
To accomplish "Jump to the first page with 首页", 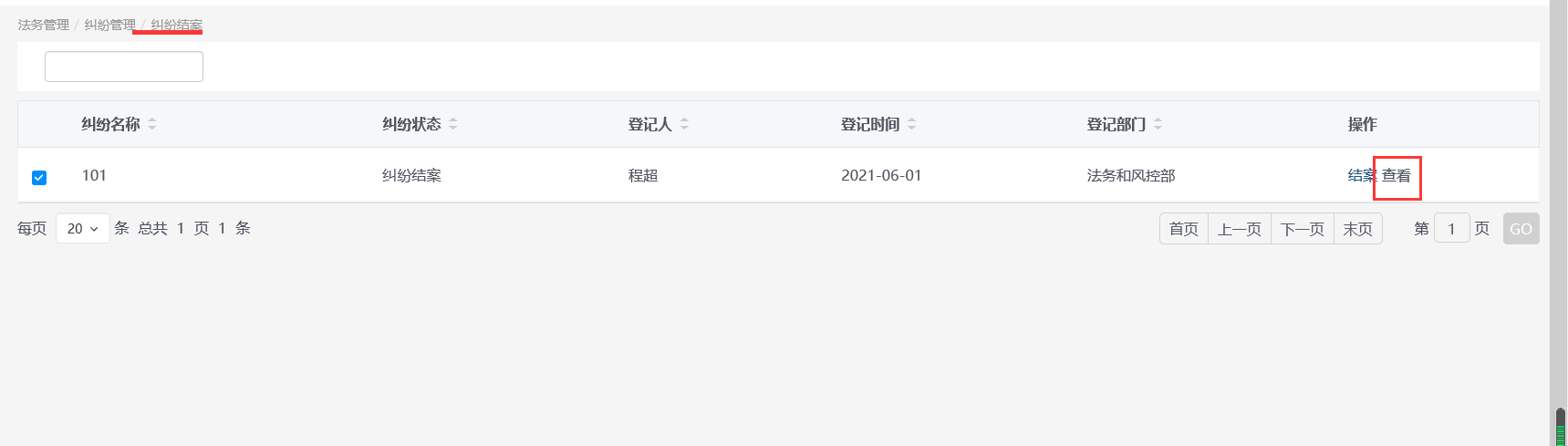I will point(1183,229).
